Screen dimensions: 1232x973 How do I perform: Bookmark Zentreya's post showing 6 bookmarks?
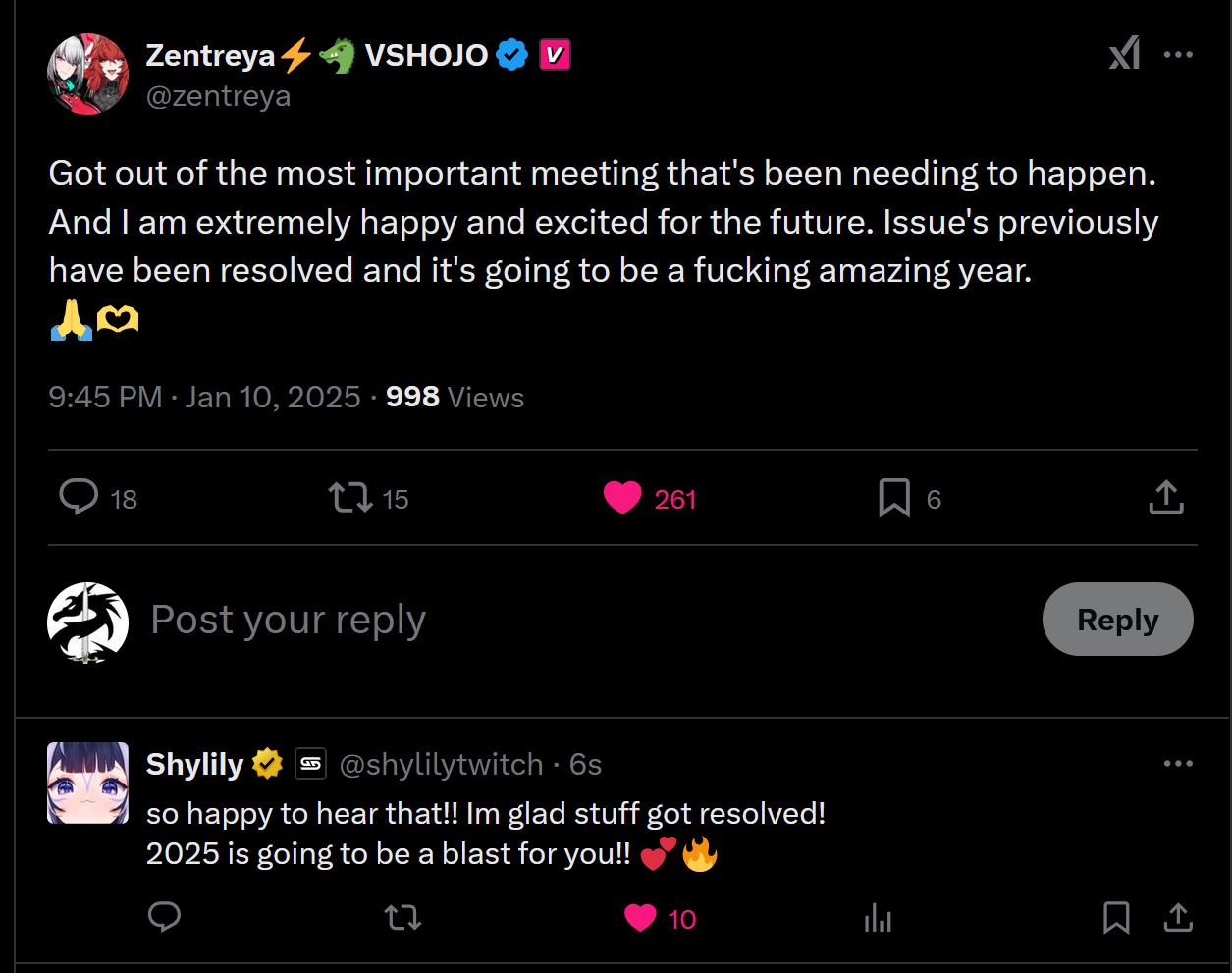(894, 498)
